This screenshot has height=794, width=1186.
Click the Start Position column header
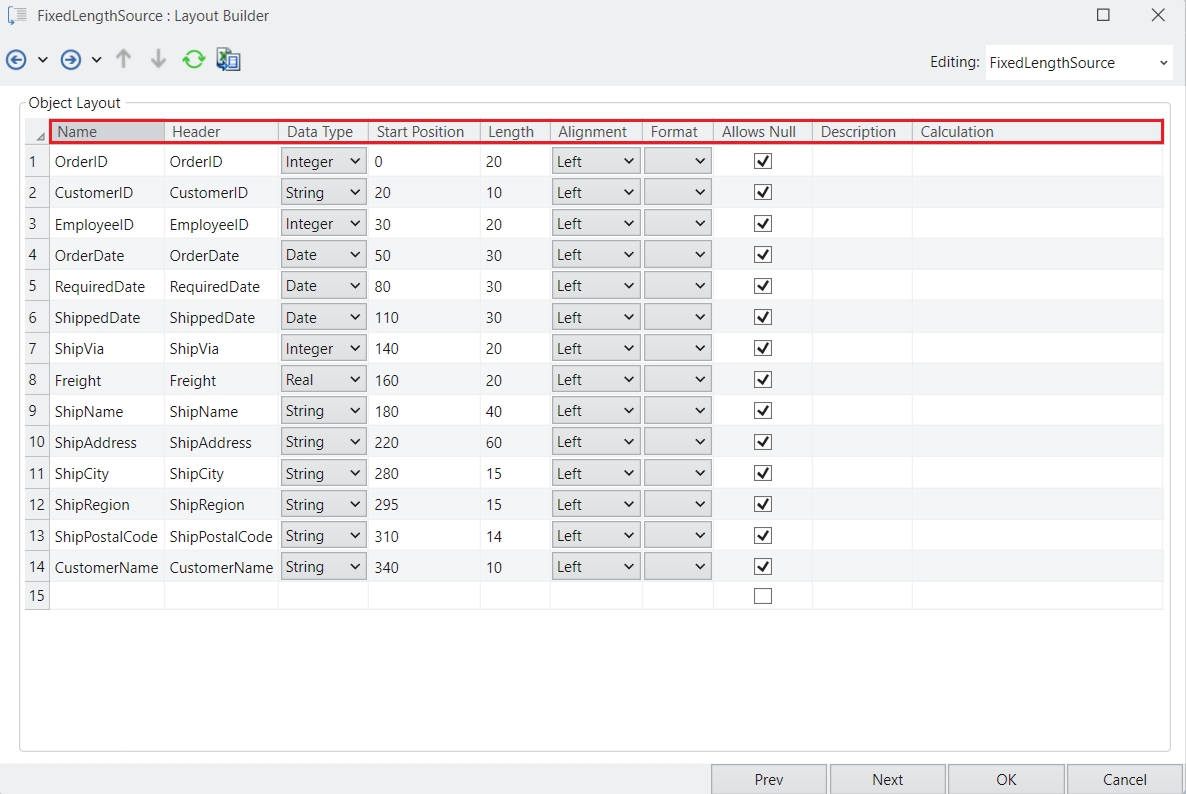point(421,132)
